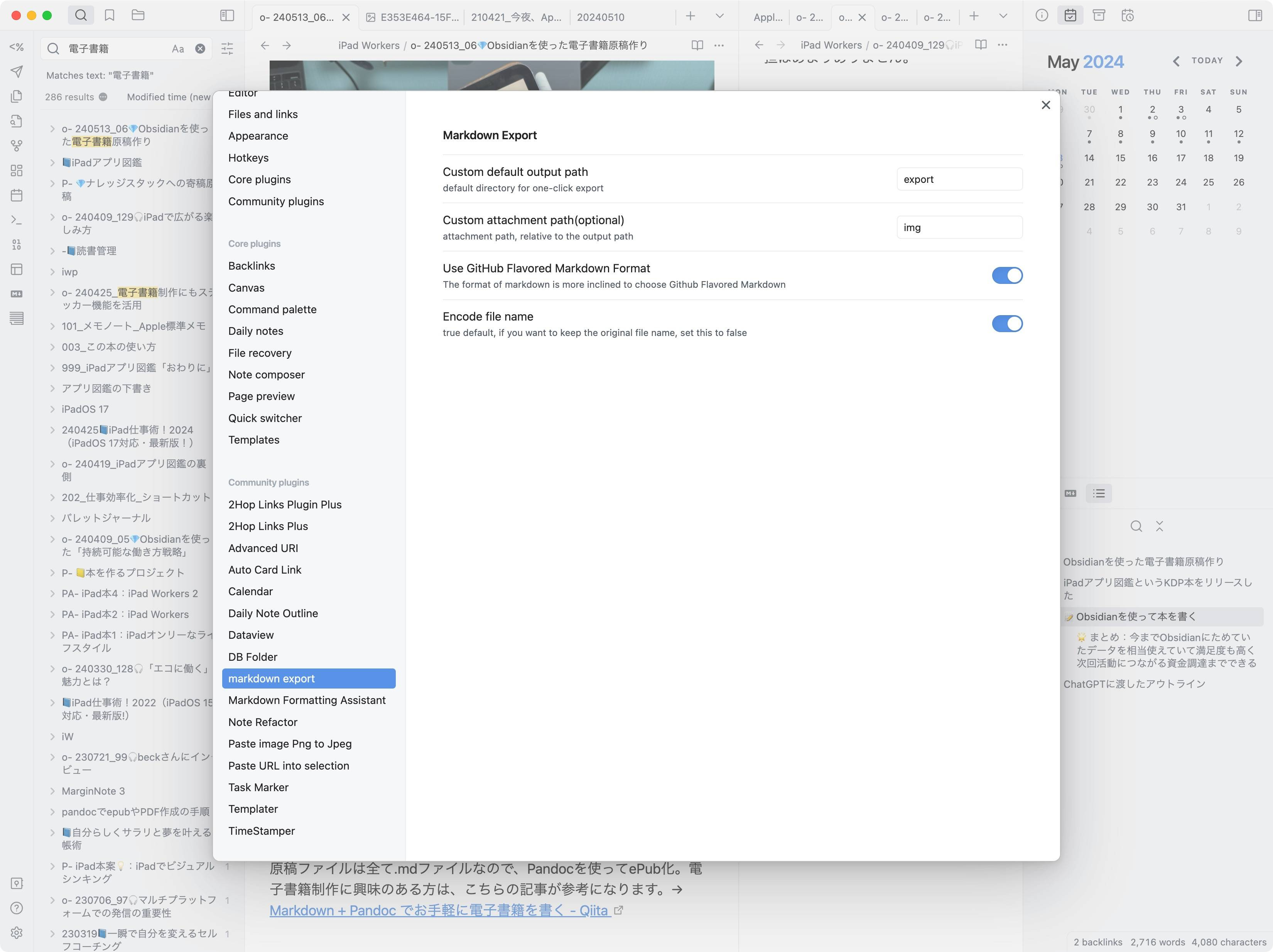Toggle match case (Aa) in the search bar

tap(177, 48)
